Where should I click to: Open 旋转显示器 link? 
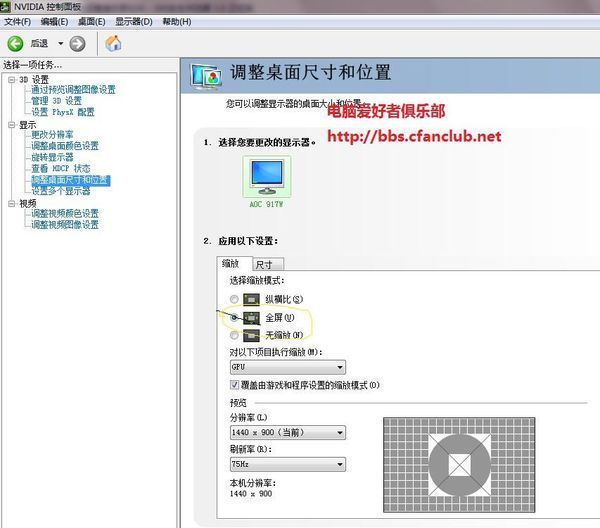pyautogui.click(x=52, y=157)
